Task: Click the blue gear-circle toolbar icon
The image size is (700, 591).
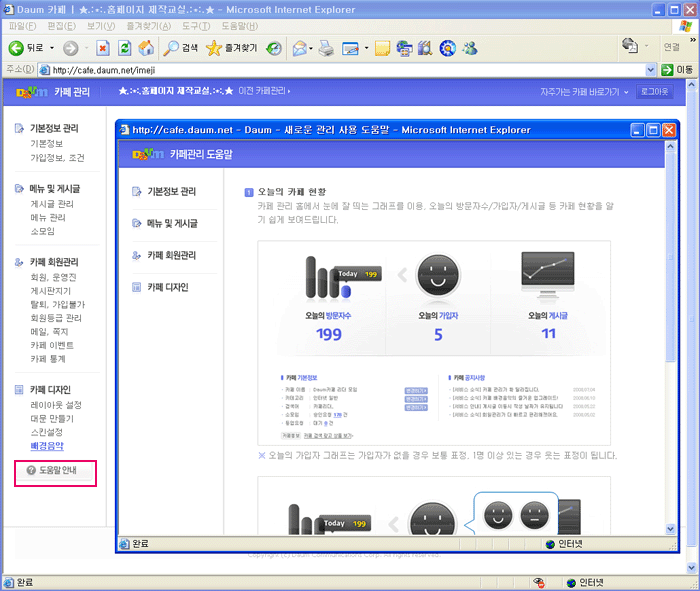Action: [x=447, y=48]
